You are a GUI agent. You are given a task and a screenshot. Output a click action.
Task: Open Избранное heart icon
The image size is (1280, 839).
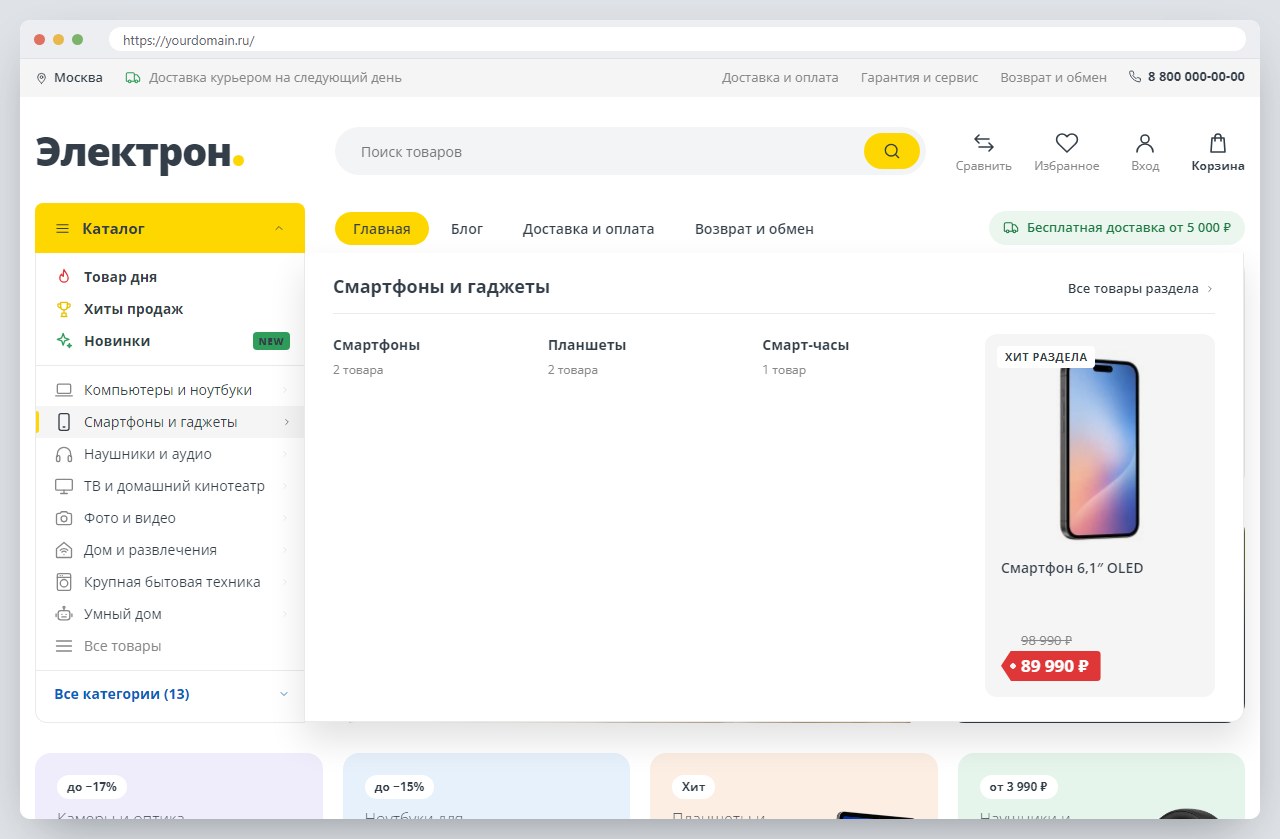pyautogui.click(x=1067, y=143)
